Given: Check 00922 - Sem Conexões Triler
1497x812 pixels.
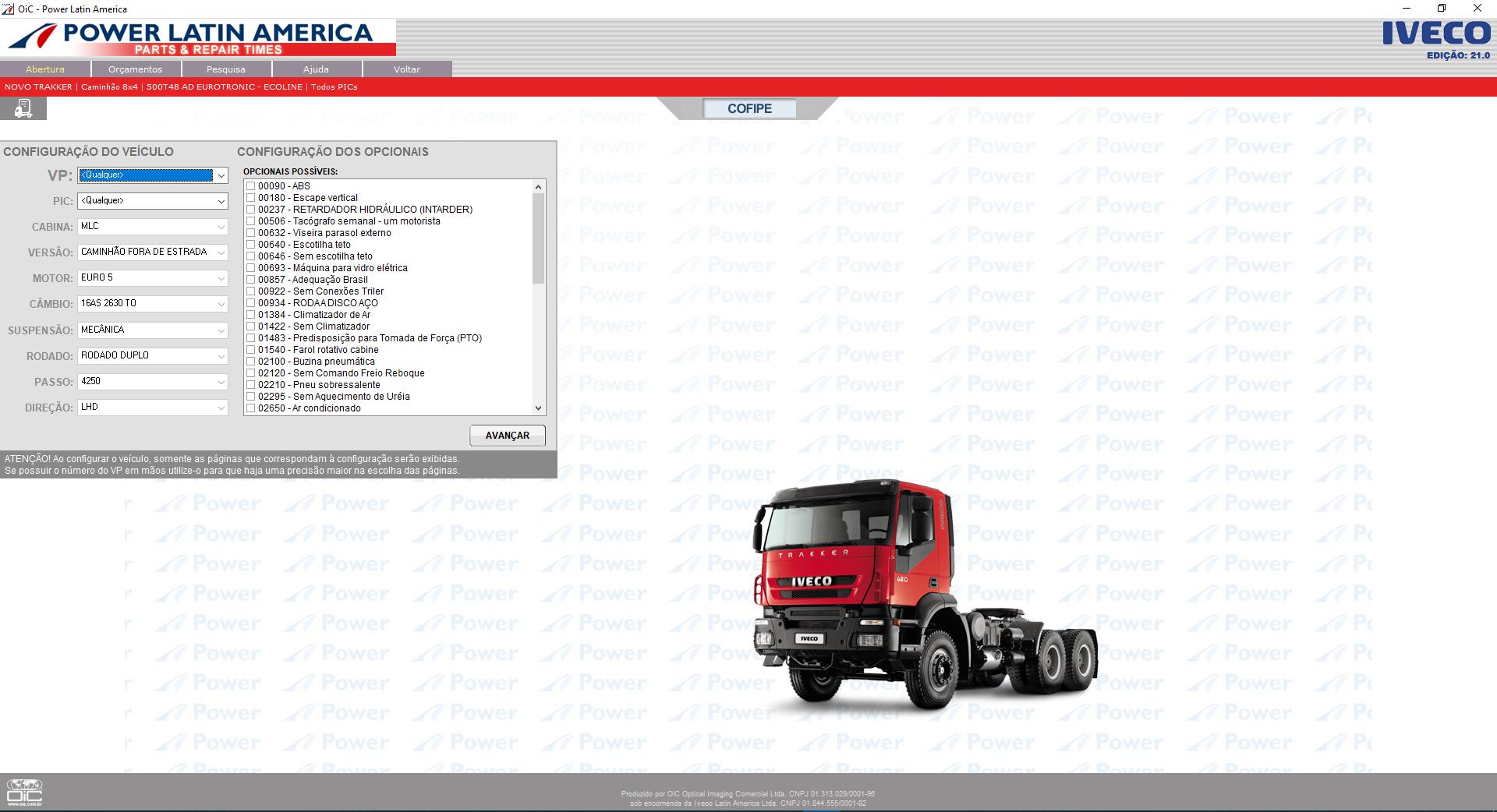Looking at the screenshot, I should [251, 291].
